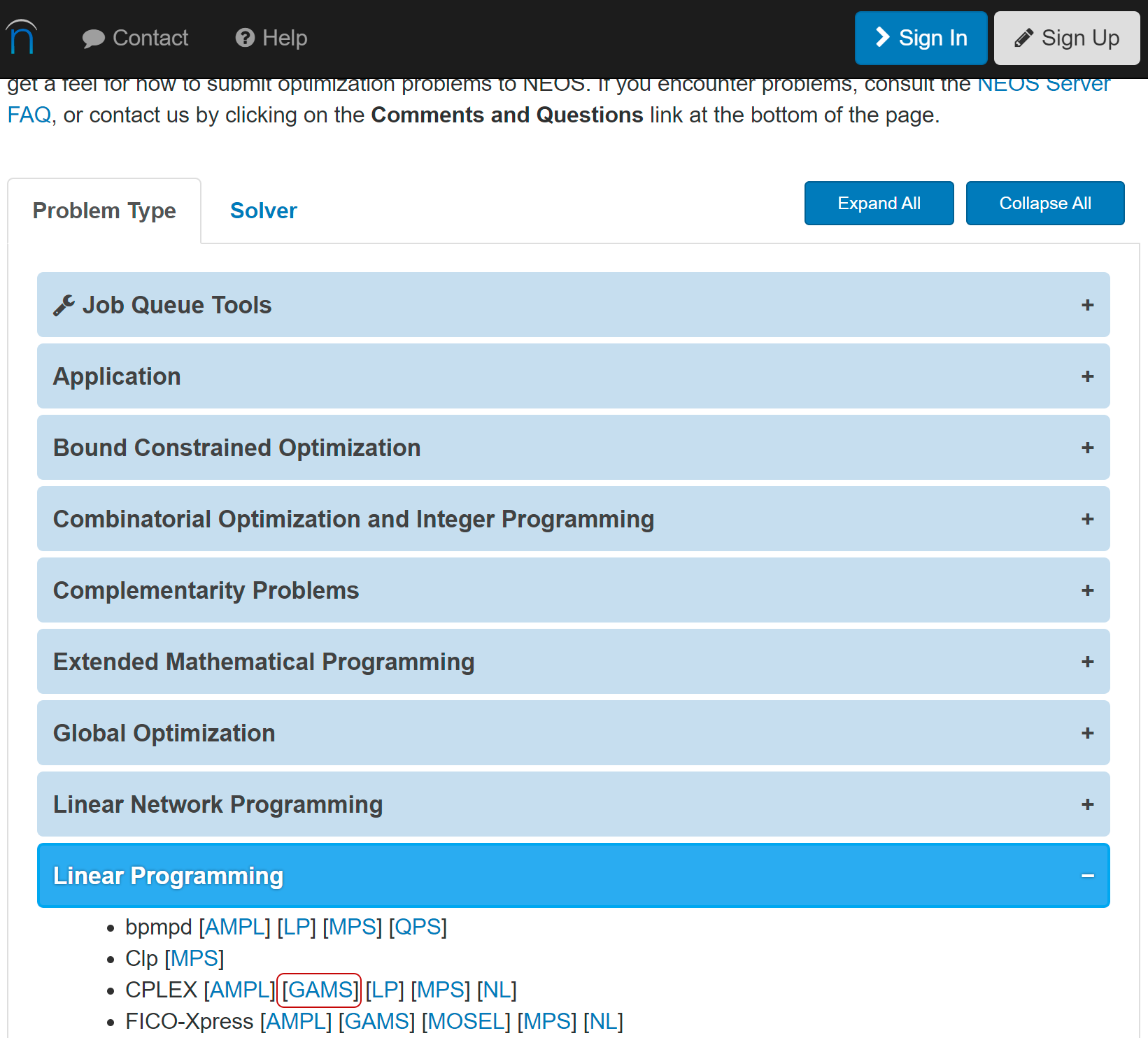Open Clp MPS link
This screenshot has width=1148, height=1038.
(x=194, y=958)
